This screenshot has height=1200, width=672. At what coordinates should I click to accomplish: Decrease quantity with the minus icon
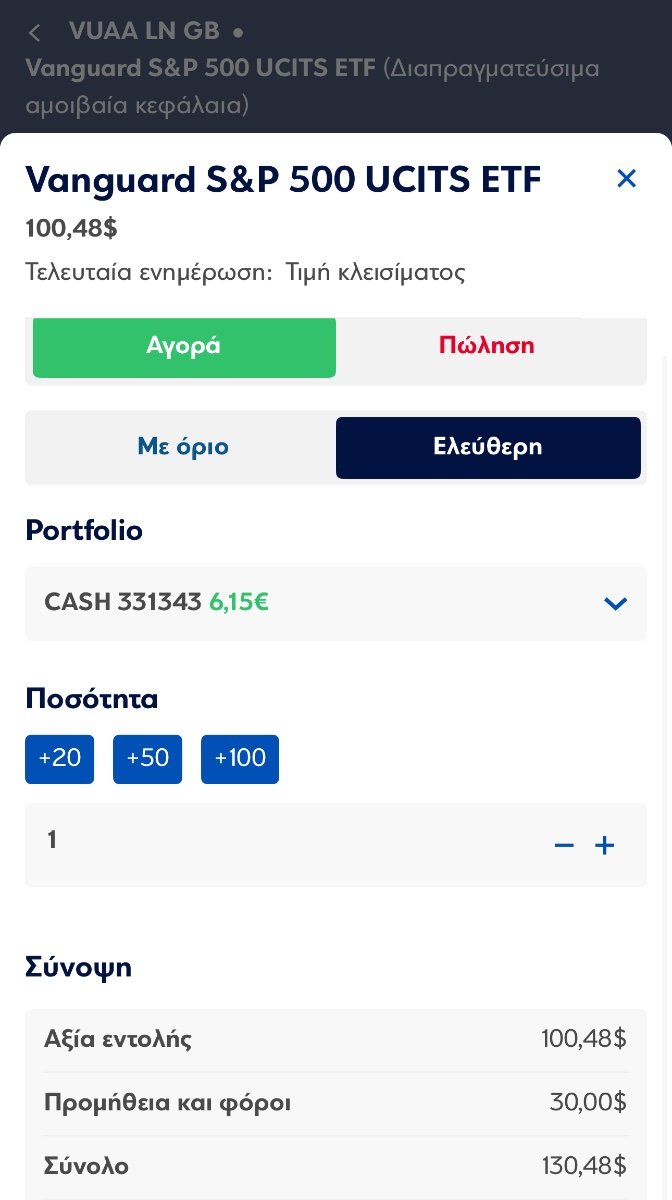[564, 846]
